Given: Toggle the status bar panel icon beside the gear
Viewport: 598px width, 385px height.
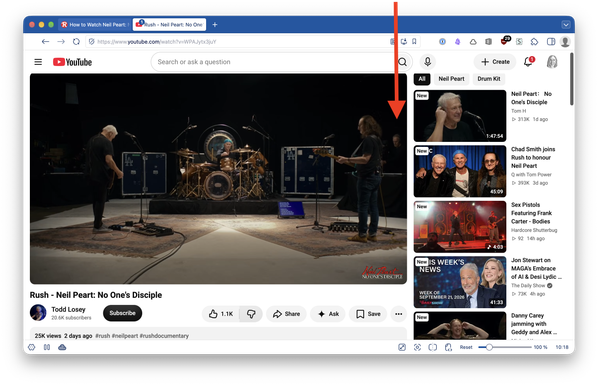Looking at the screenshot, I should click(x=47, y=347).
